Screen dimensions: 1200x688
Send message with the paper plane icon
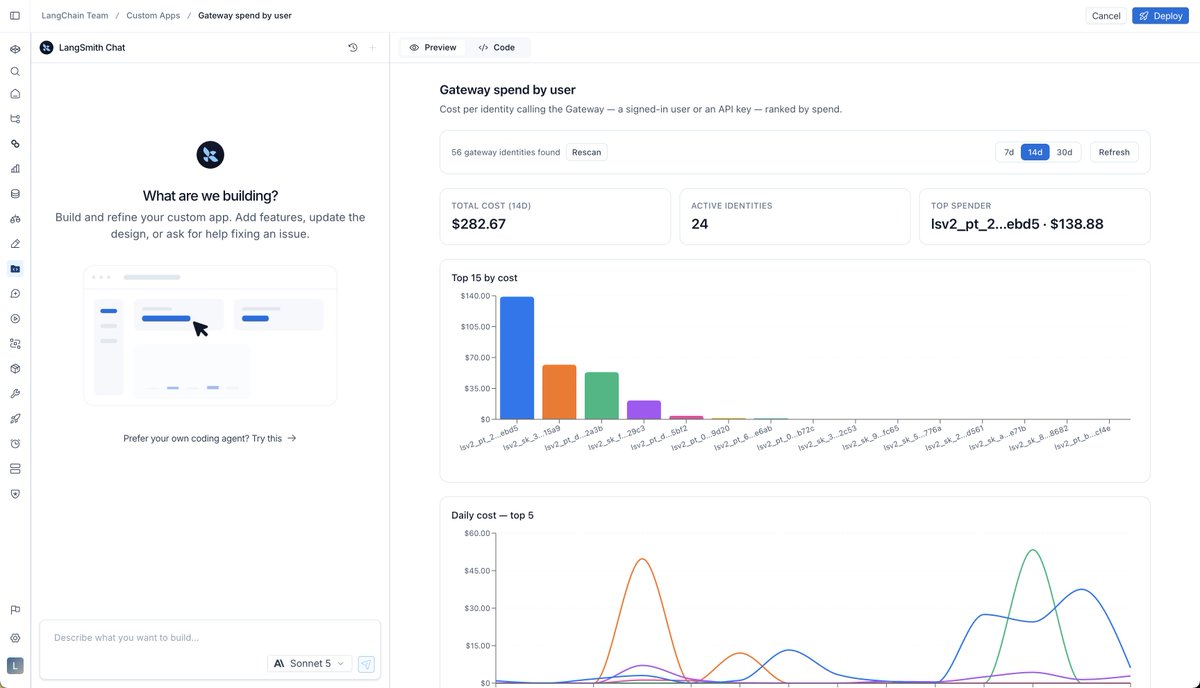coord(366,664)
